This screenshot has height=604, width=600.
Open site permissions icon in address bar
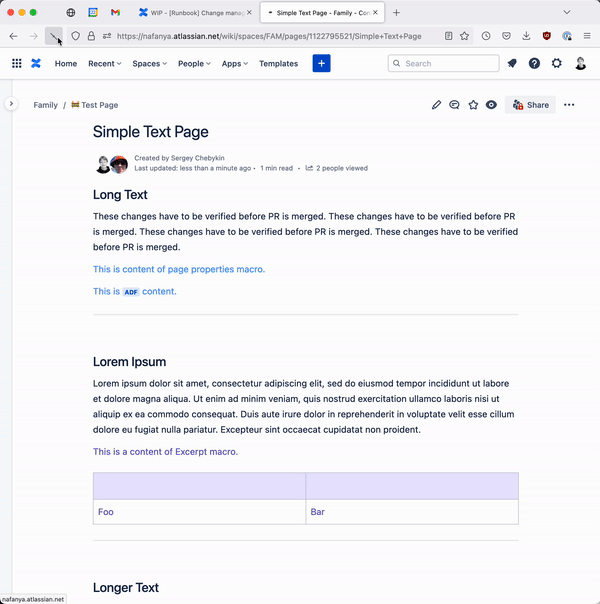pos(107,36)
